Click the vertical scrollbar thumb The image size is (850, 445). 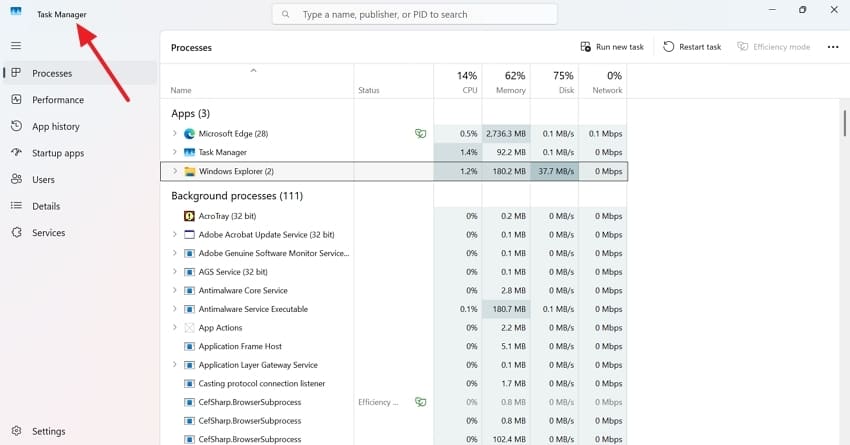[x=844, y=123]
